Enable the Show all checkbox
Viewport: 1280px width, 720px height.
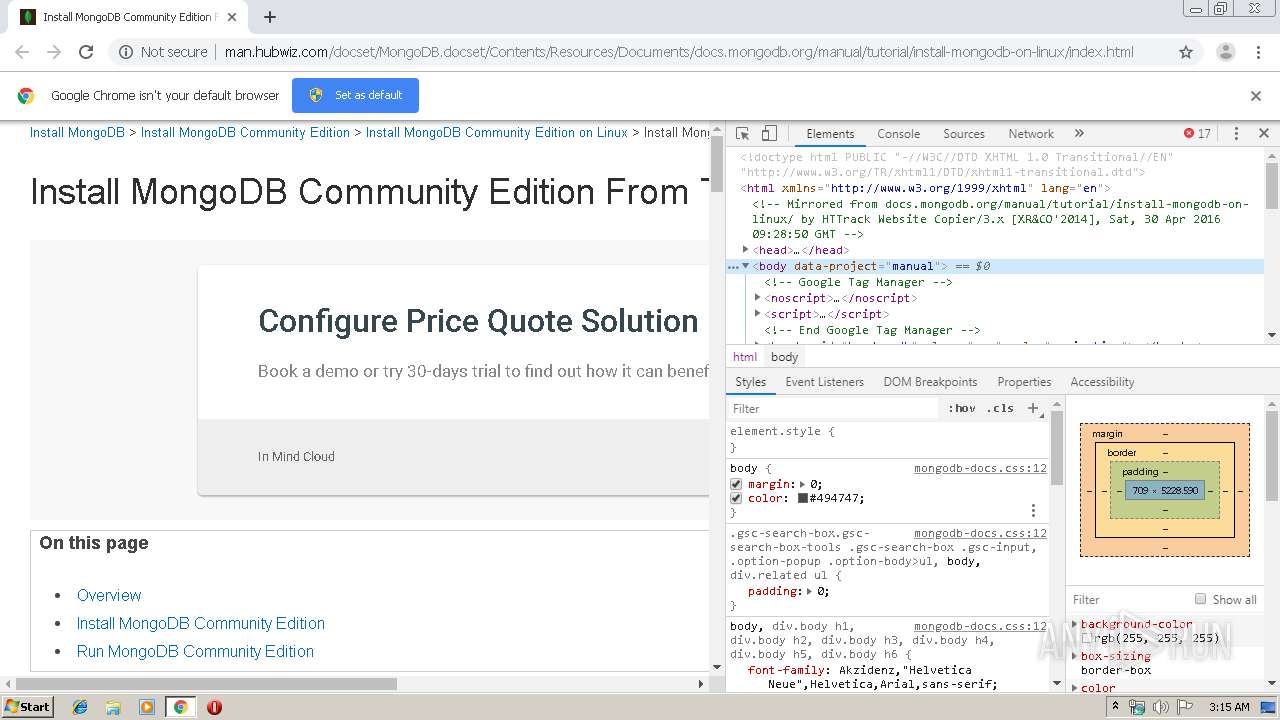pyautogui.click(x=1200, y=599)
